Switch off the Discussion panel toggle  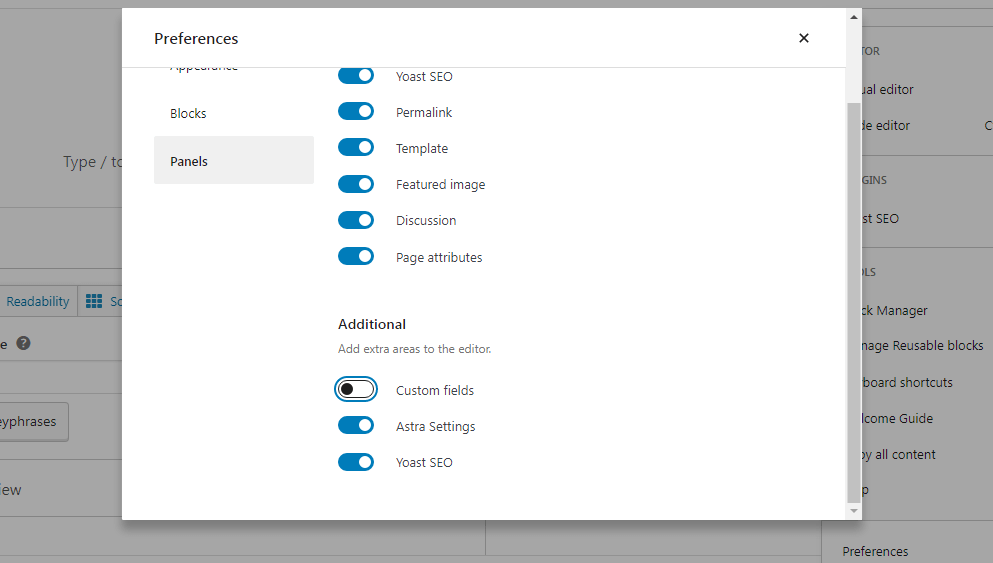point(356,220)
